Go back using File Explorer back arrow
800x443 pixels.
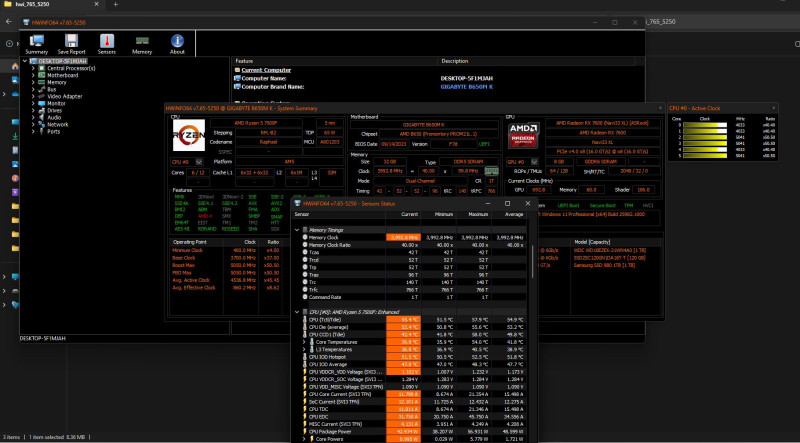pos(9,21)
